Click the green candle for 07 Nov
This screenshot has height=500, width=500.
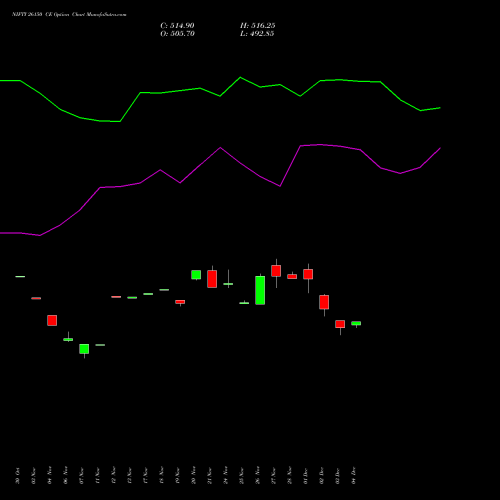pos(84,349)
